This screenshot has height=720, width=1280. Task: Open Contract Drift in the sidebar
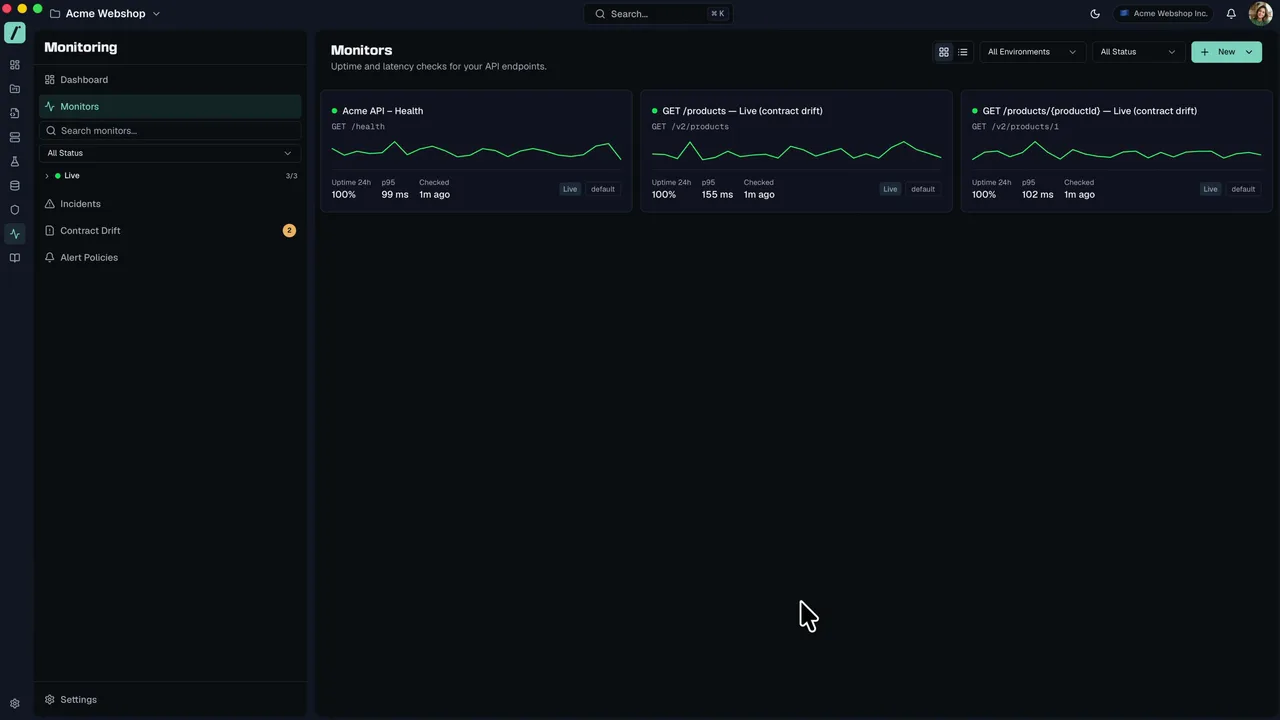coord(170,231)
